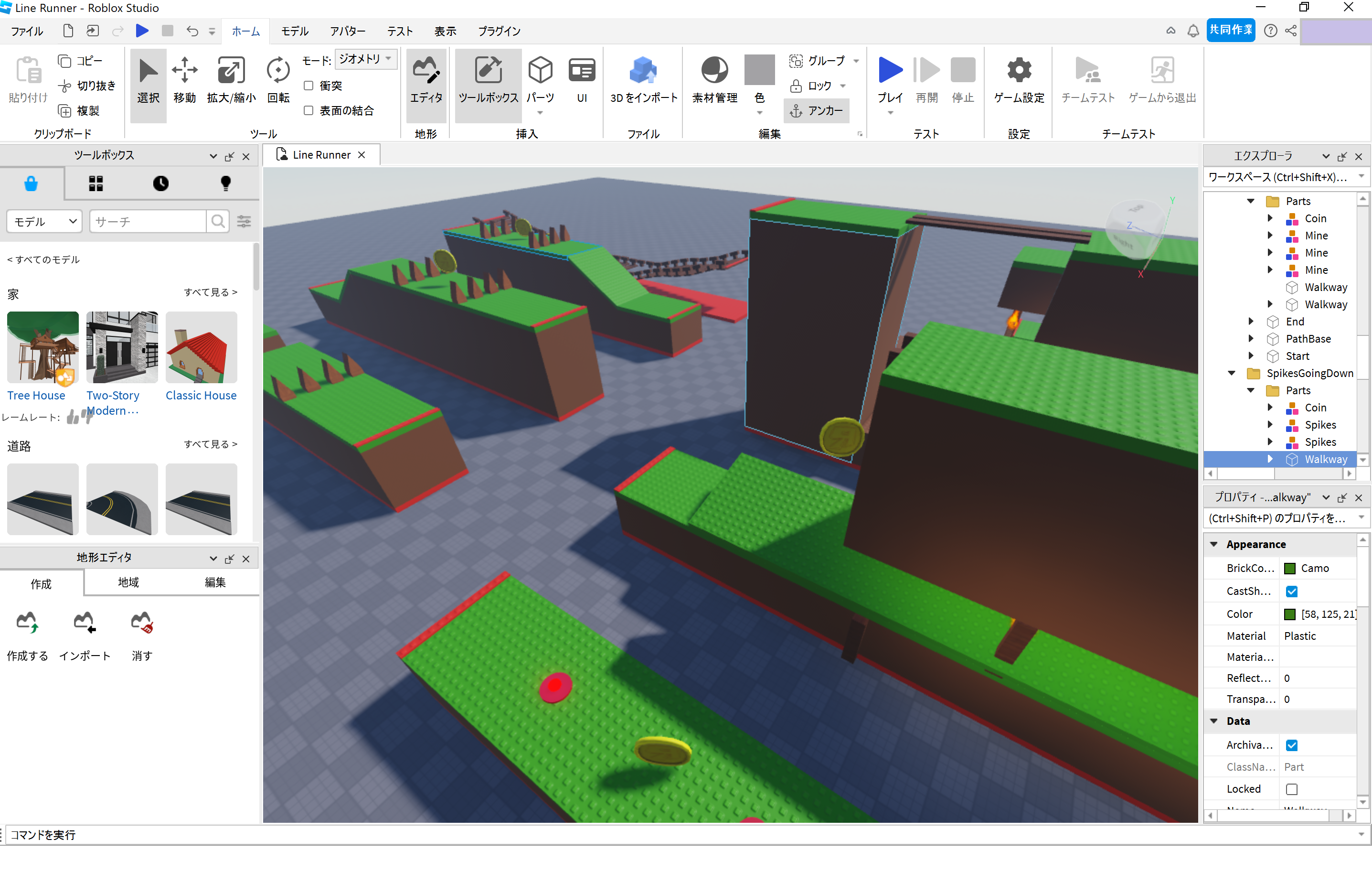
Task: Click the Color property green swatch
Action: (1290, 614)
